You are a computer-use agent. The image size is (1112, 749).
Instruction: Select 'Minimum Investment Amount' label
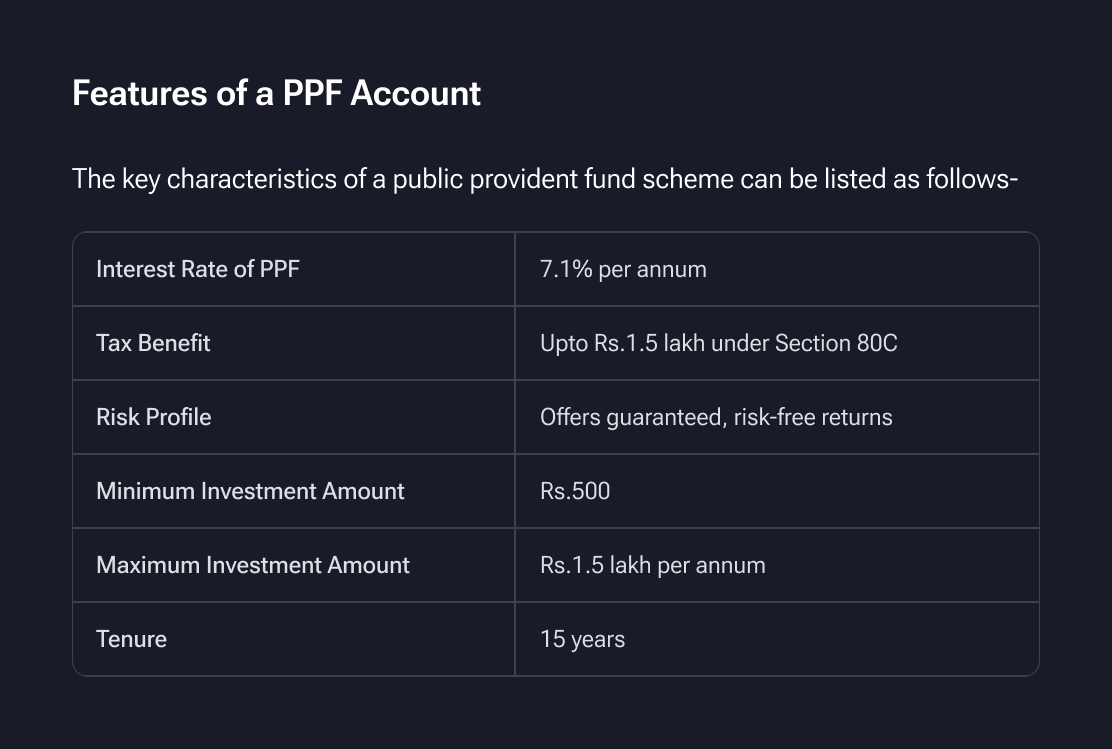(x=250, y=491)
